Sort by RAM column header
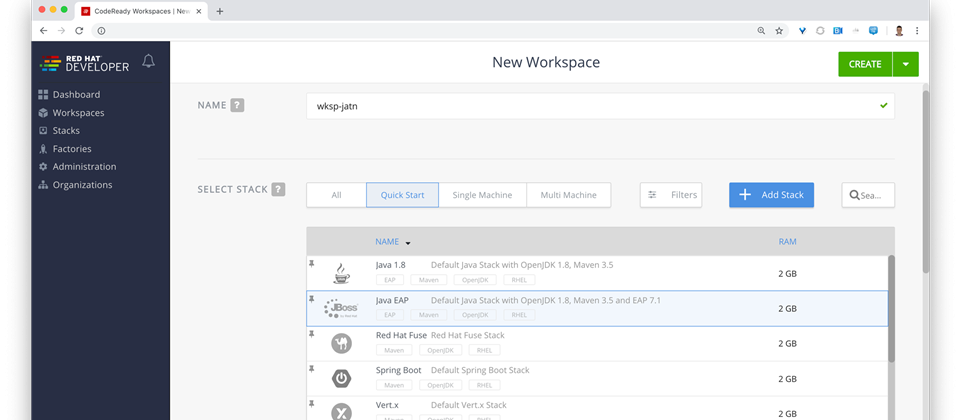This screenshot has width=960, height=420. 787,242
